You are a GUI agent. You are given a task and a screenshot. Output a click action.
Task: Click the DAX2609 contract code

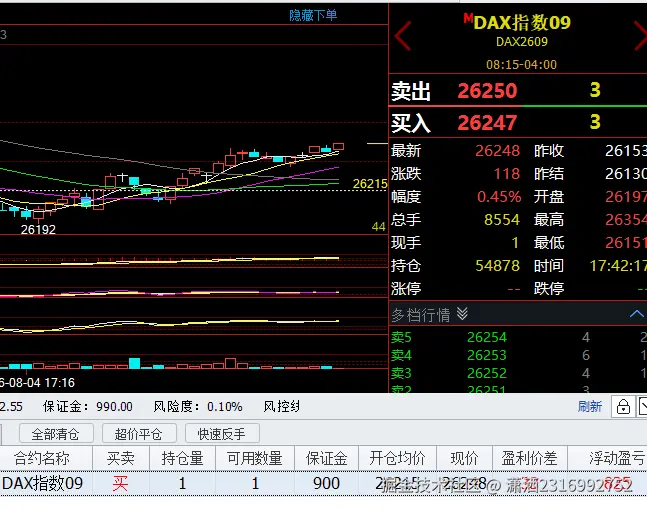coord(522,42)
